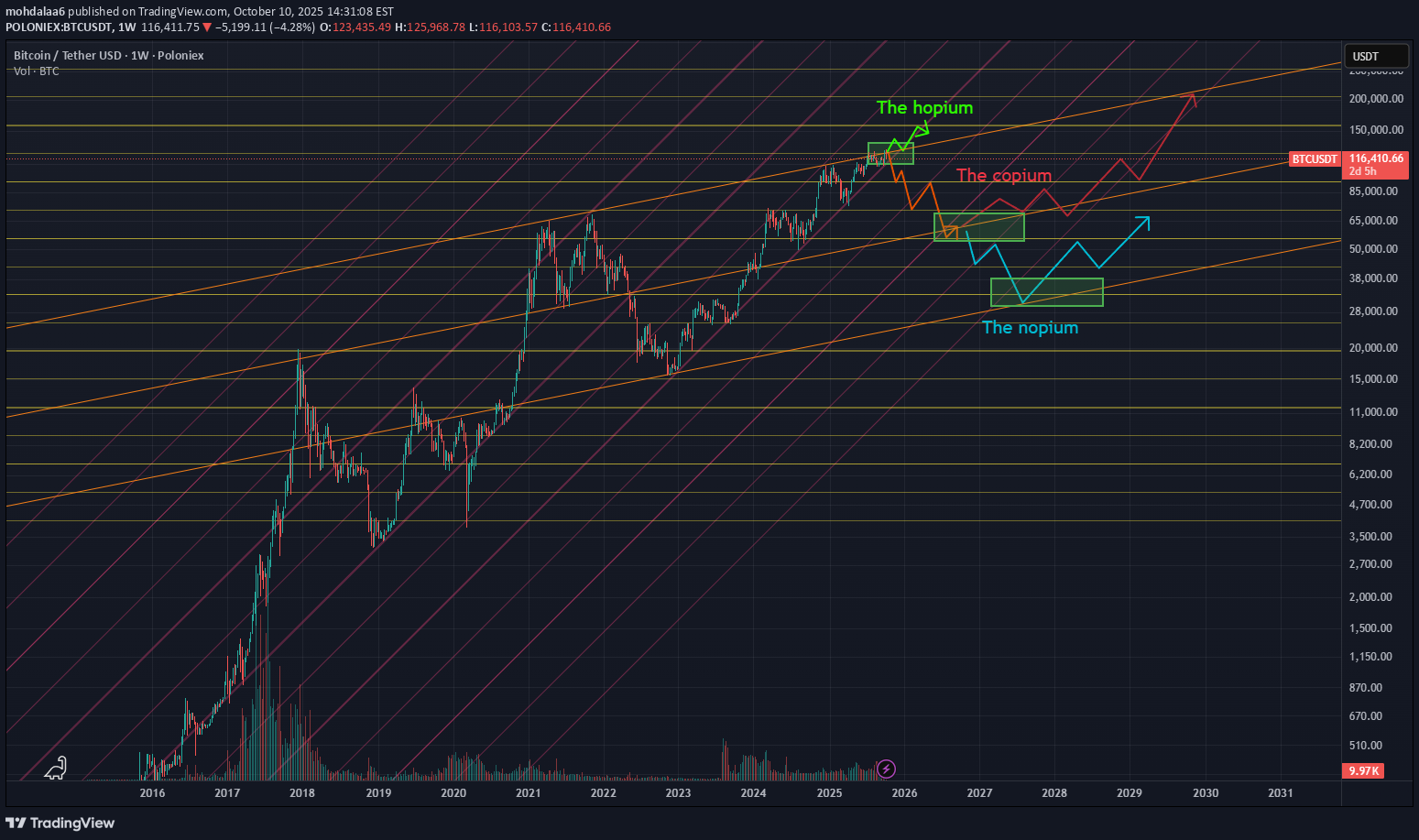Click the 50,000.00 price axis label
1419x840 pixels.
coord(1372,249)
